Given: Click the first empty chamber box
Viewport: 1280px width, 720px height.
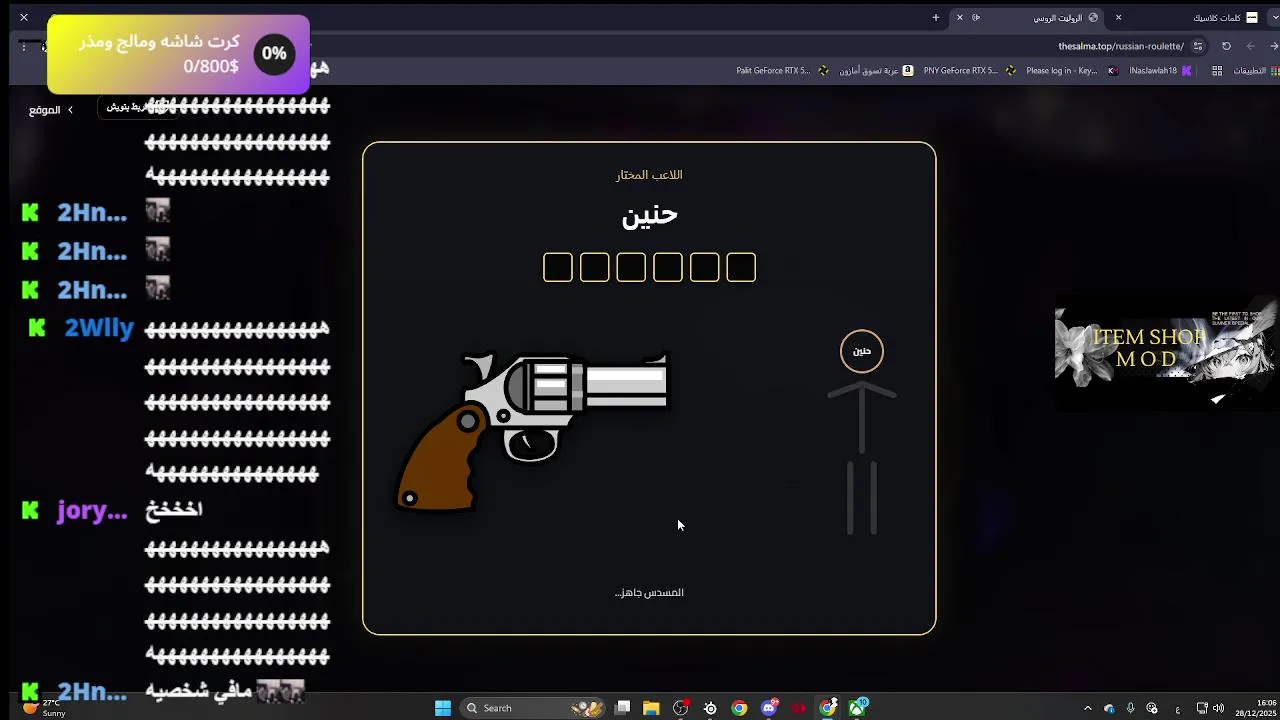Looking at the screenshot, I should 558,267.
